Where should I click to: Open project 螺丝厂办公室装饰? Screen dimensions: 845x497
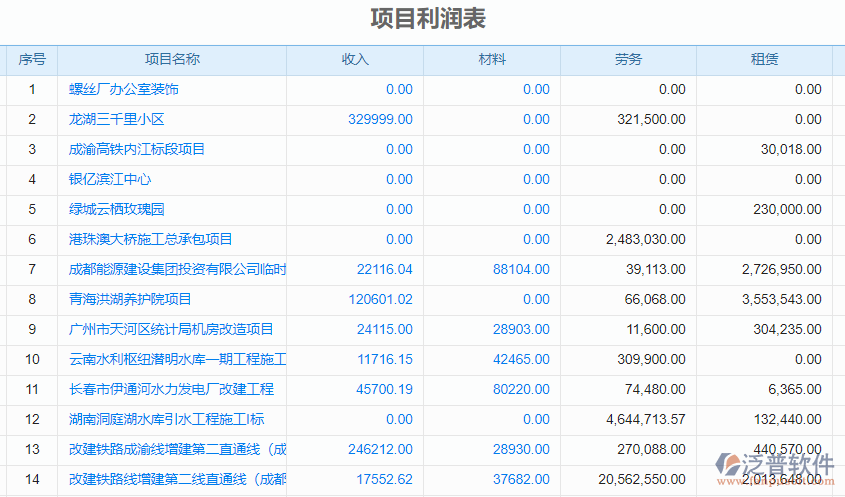click(123, 89)
